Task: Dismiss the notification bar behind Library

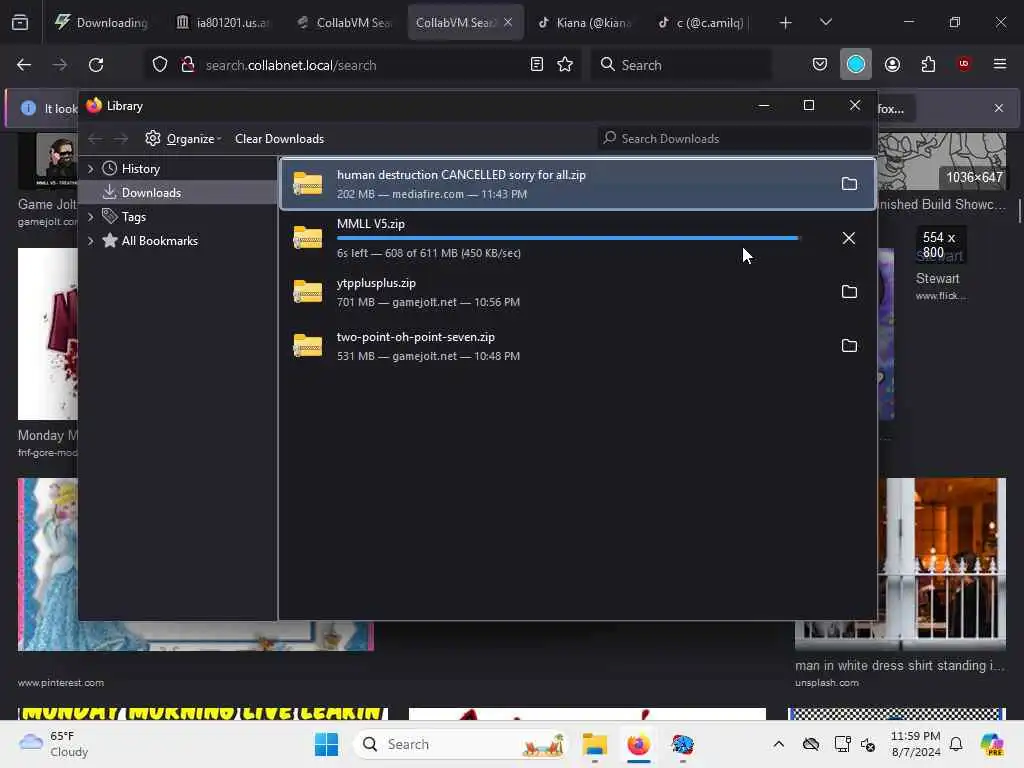Action: click(x=999, y=108)
